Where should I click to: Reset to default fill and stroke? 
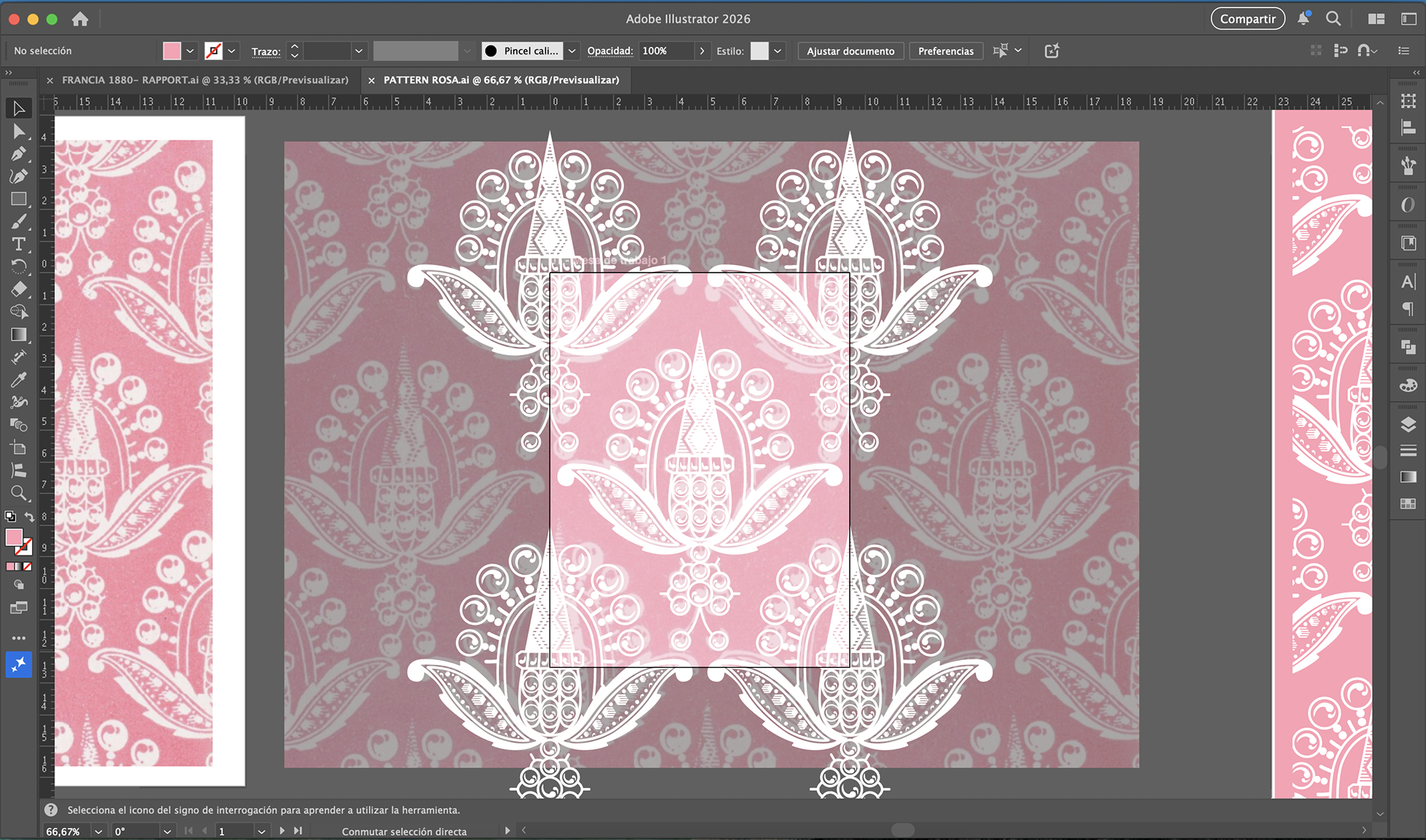(10, 517)
